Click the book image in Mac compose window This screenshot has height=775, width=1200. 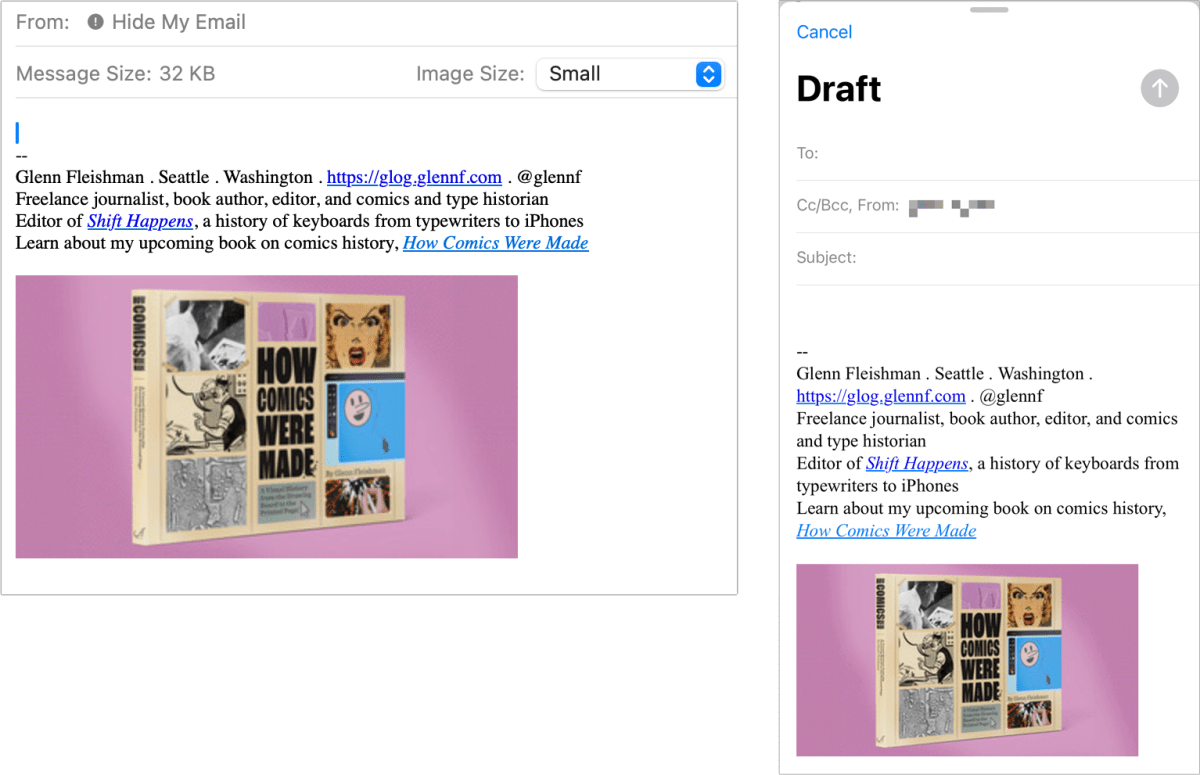pos(267,417)
